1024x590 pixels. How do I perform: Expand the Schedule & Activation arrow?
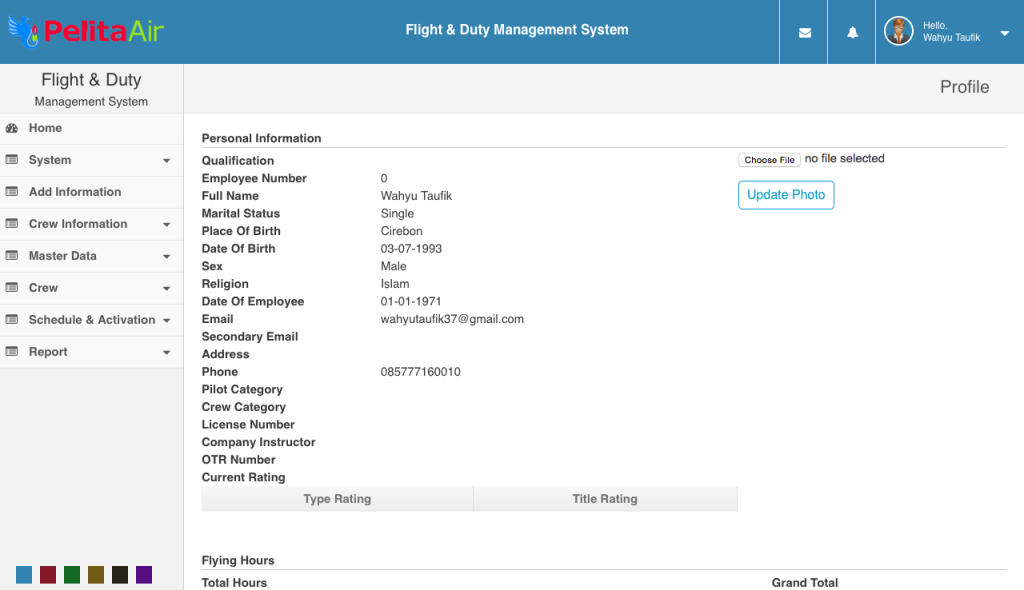click(167, 321)
